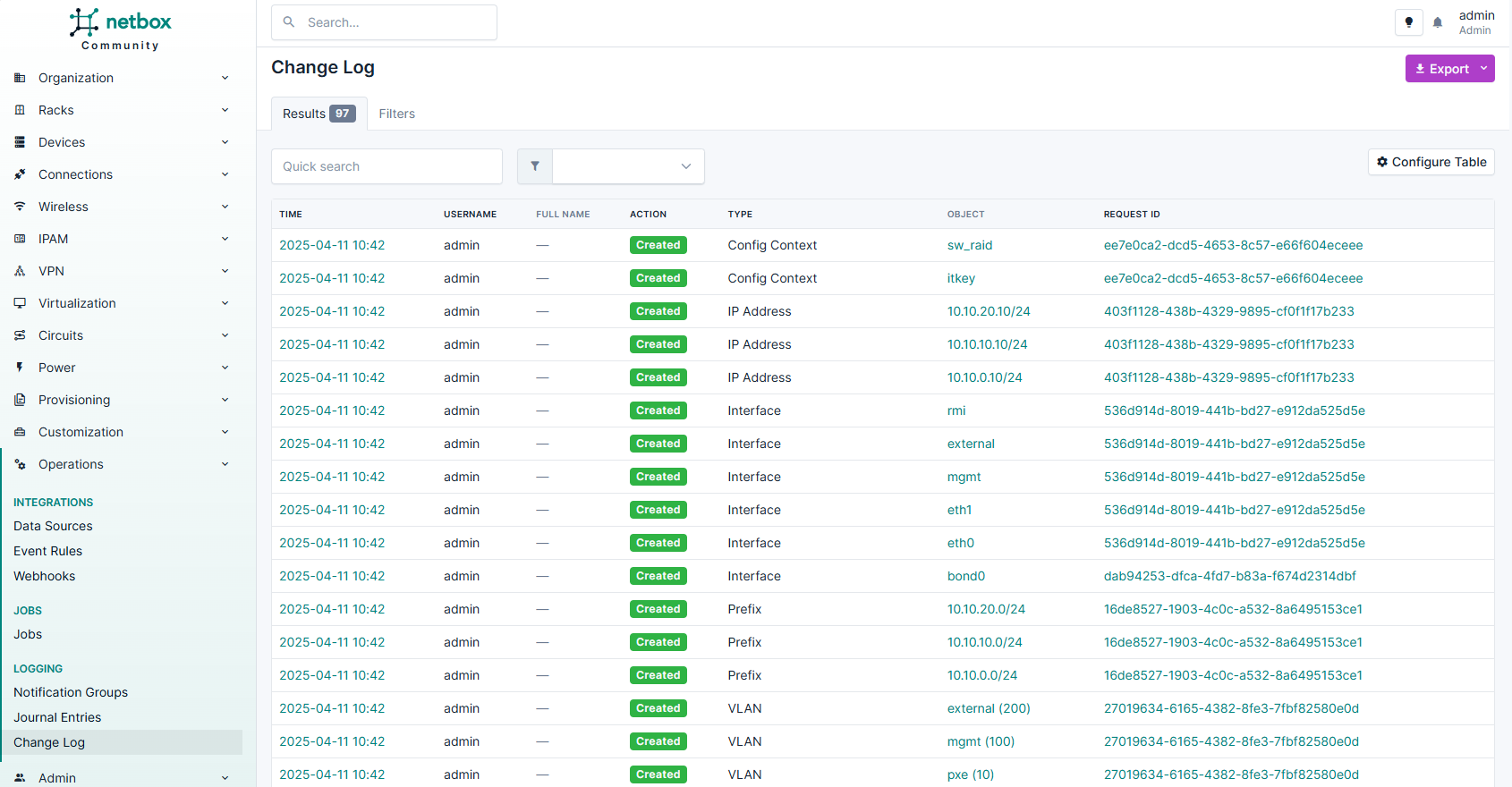Select the Results tab

point(319,114)
